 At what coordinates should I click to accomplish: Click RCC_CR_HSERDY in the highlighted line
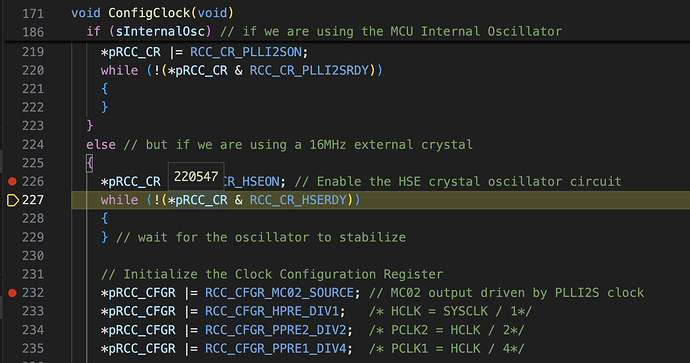[x=298, y=200]
